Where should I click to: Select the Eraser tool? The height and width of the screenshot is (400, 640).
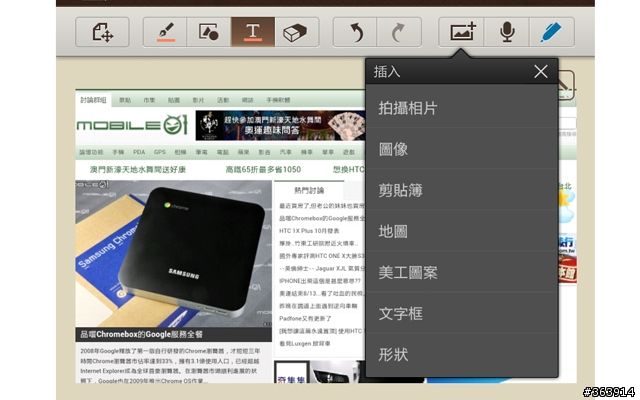[x=297, y=32]
